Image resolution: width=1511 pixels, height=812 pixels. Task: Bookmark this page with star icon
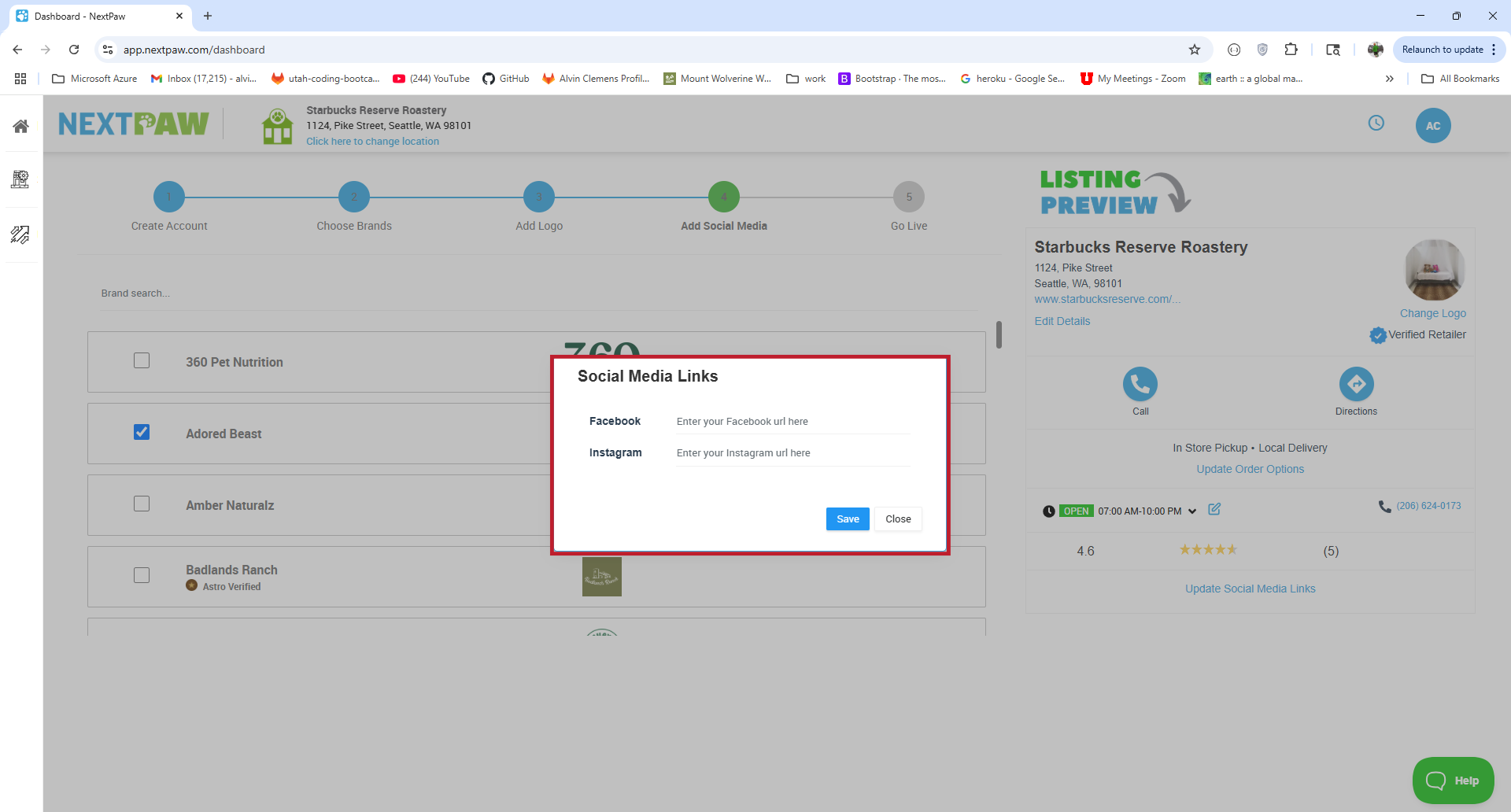click(x=1195, y=50)
